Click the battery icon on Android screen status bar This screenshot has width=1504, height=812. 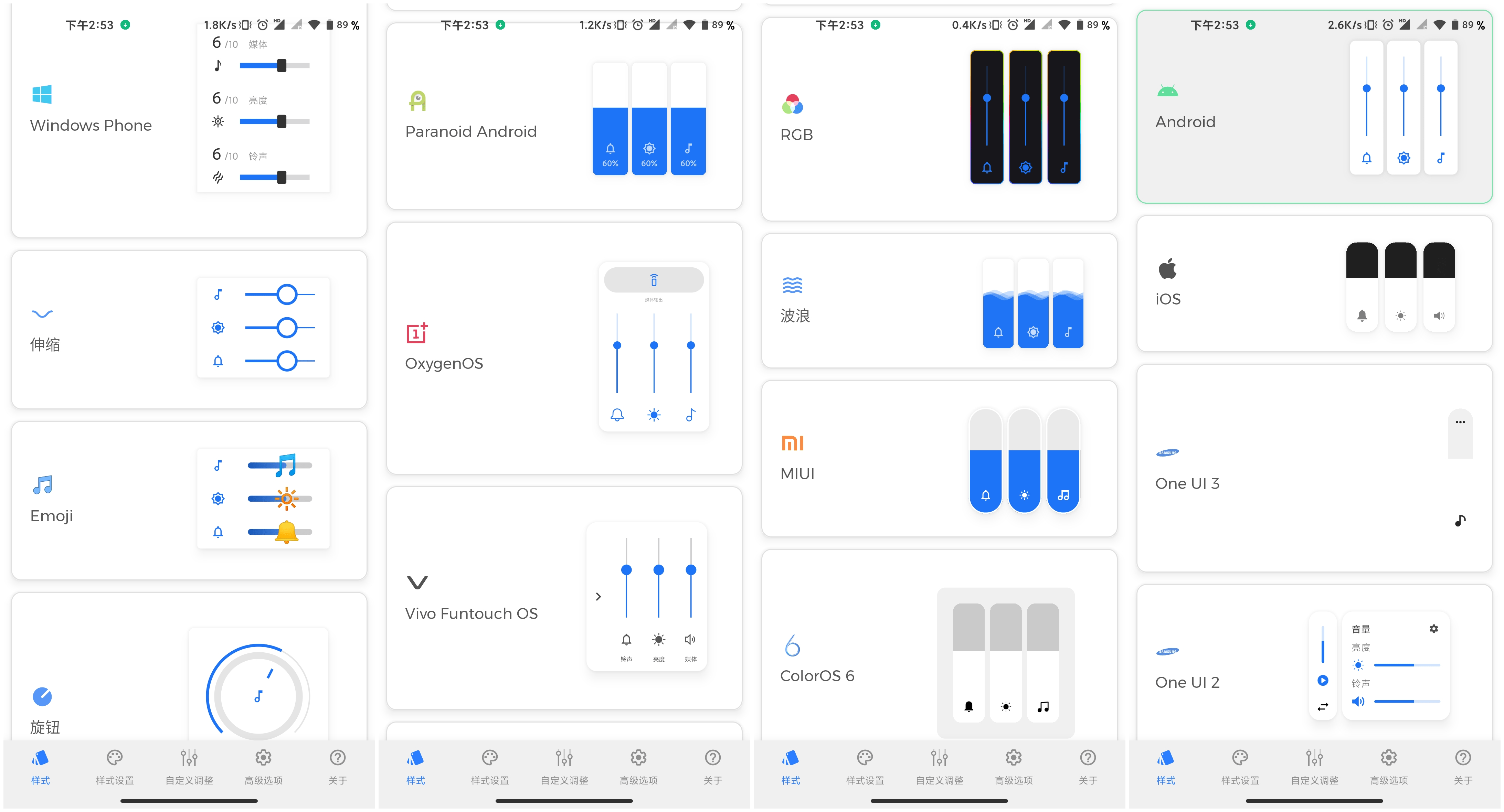1455,24
